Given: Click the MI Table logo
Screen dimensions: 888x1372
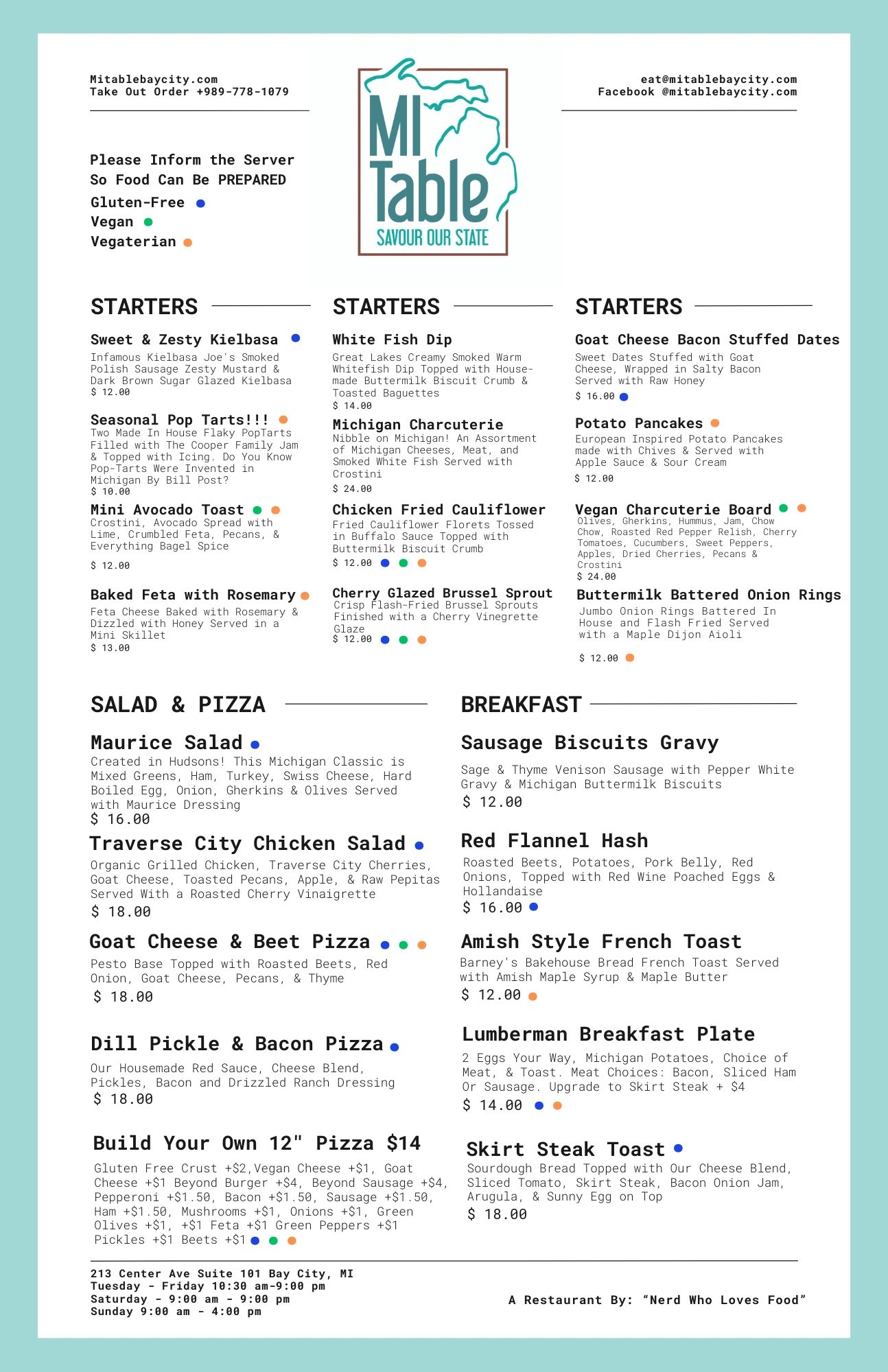Looking at the screenshot, I should pos(434,162).
